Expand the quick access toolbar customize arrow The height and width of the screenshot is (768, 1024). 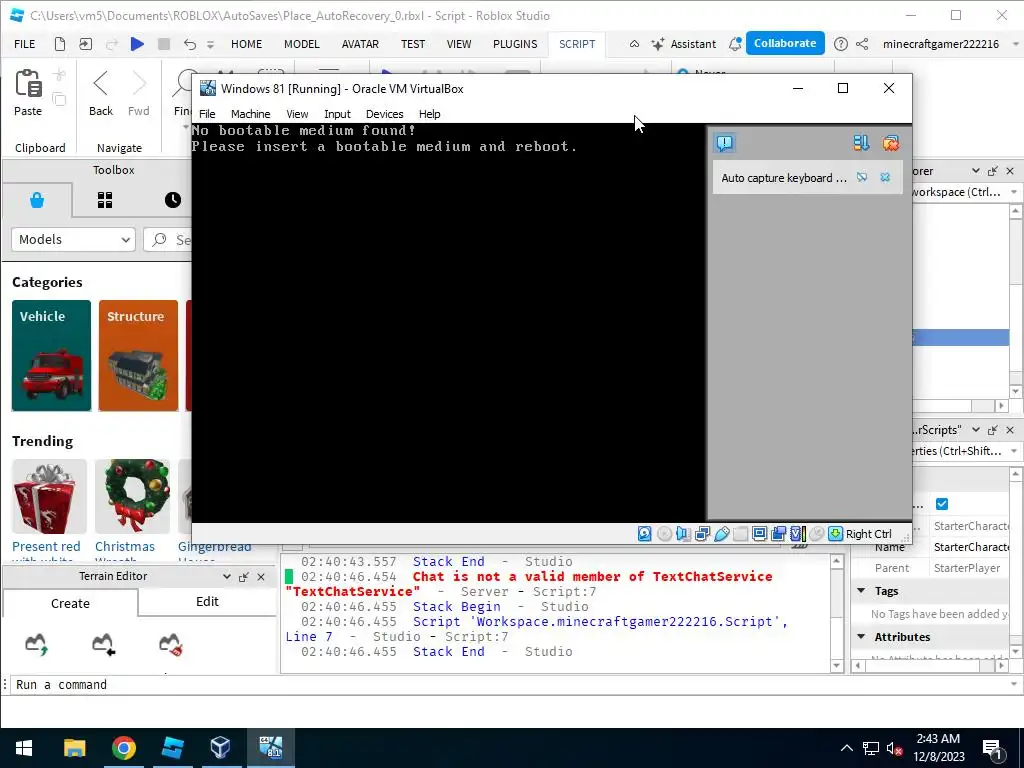210,44
